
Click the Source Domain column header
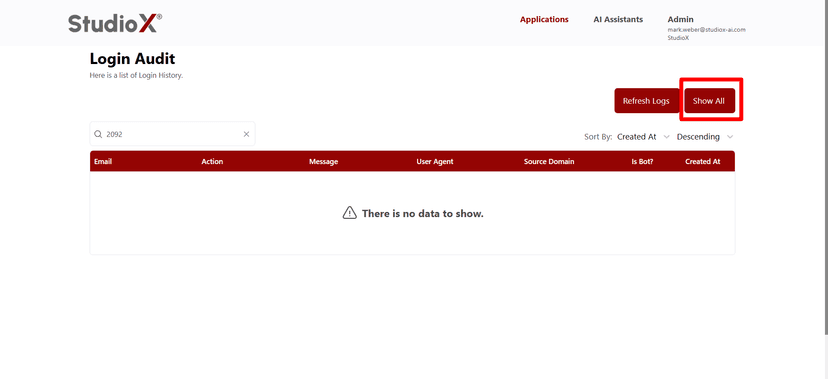click(549, 162)
